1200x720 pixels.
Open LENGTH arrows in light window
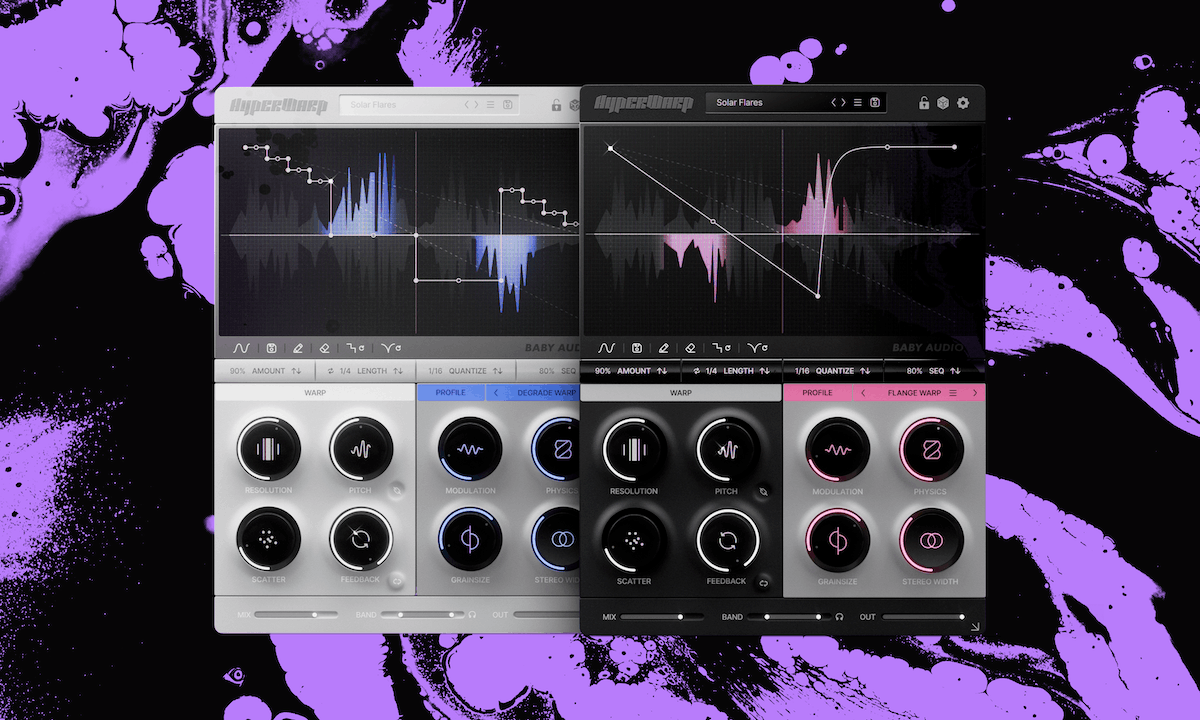pyautogui.click(x=398, y=371)
